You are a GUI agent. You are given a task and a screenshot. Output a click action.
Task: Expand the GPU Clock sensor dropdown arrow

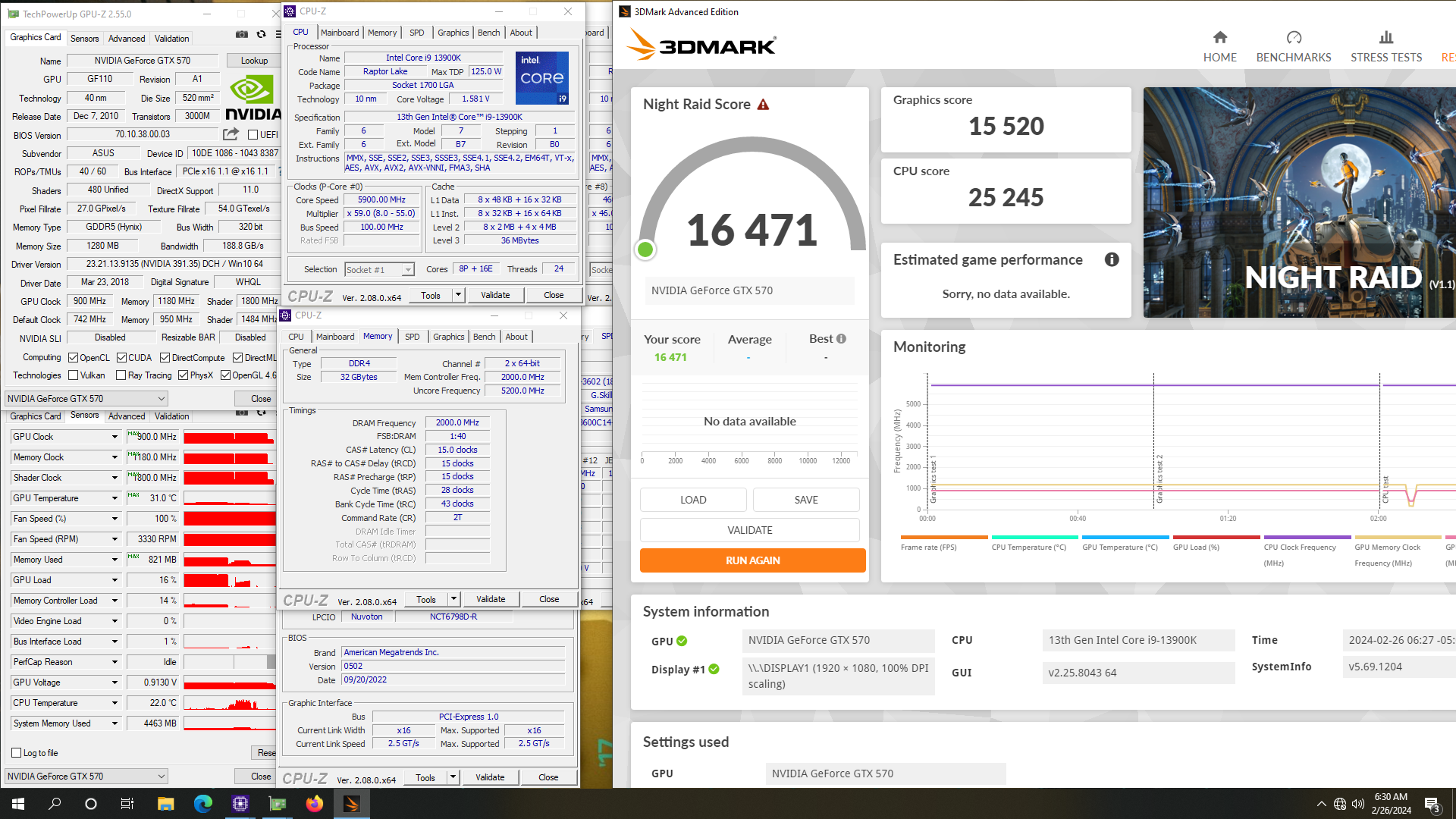pos(115,437)
